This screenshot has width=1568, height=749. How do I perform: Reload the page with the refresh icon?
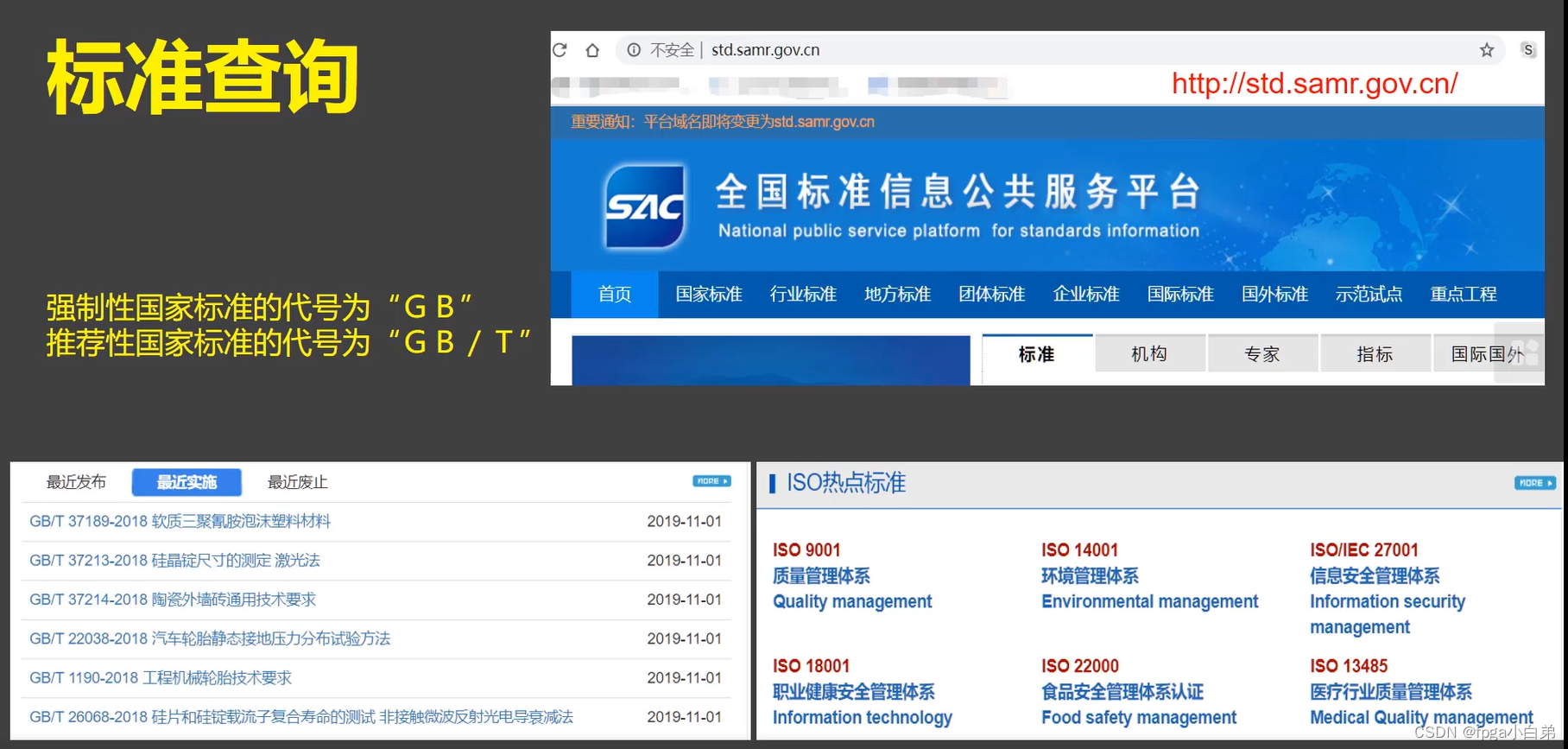pyautogui.click(x=560, y=50)
